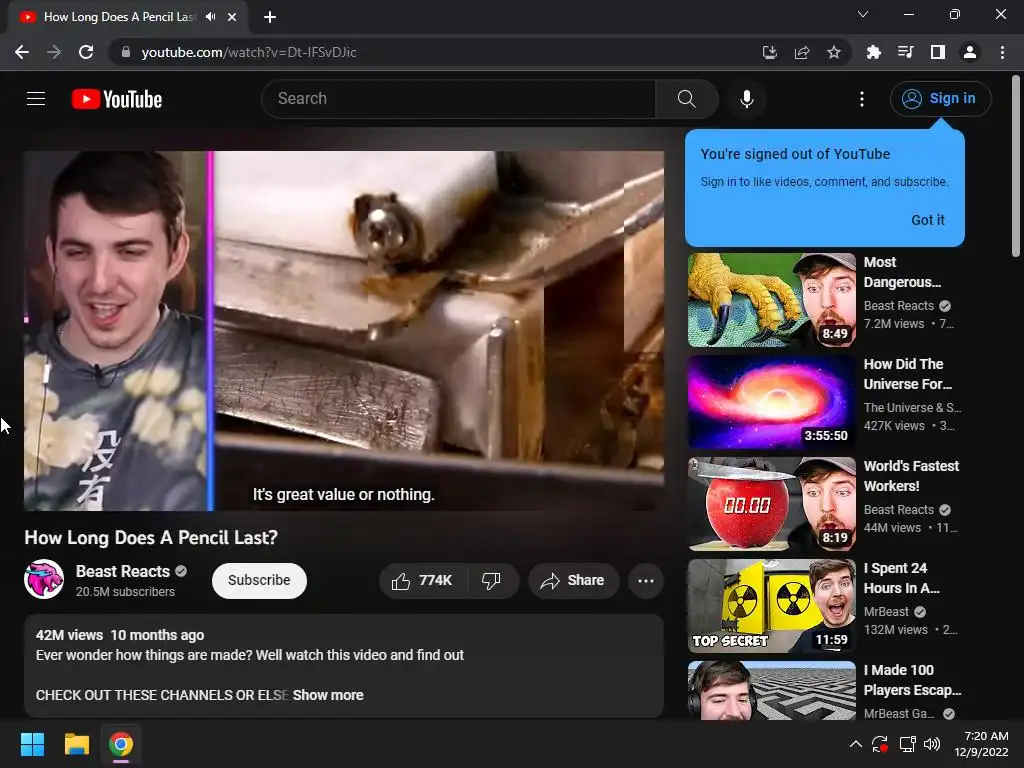1024x768 pixels.
Task: Sign in to YouTube
Action: [940, 99]
